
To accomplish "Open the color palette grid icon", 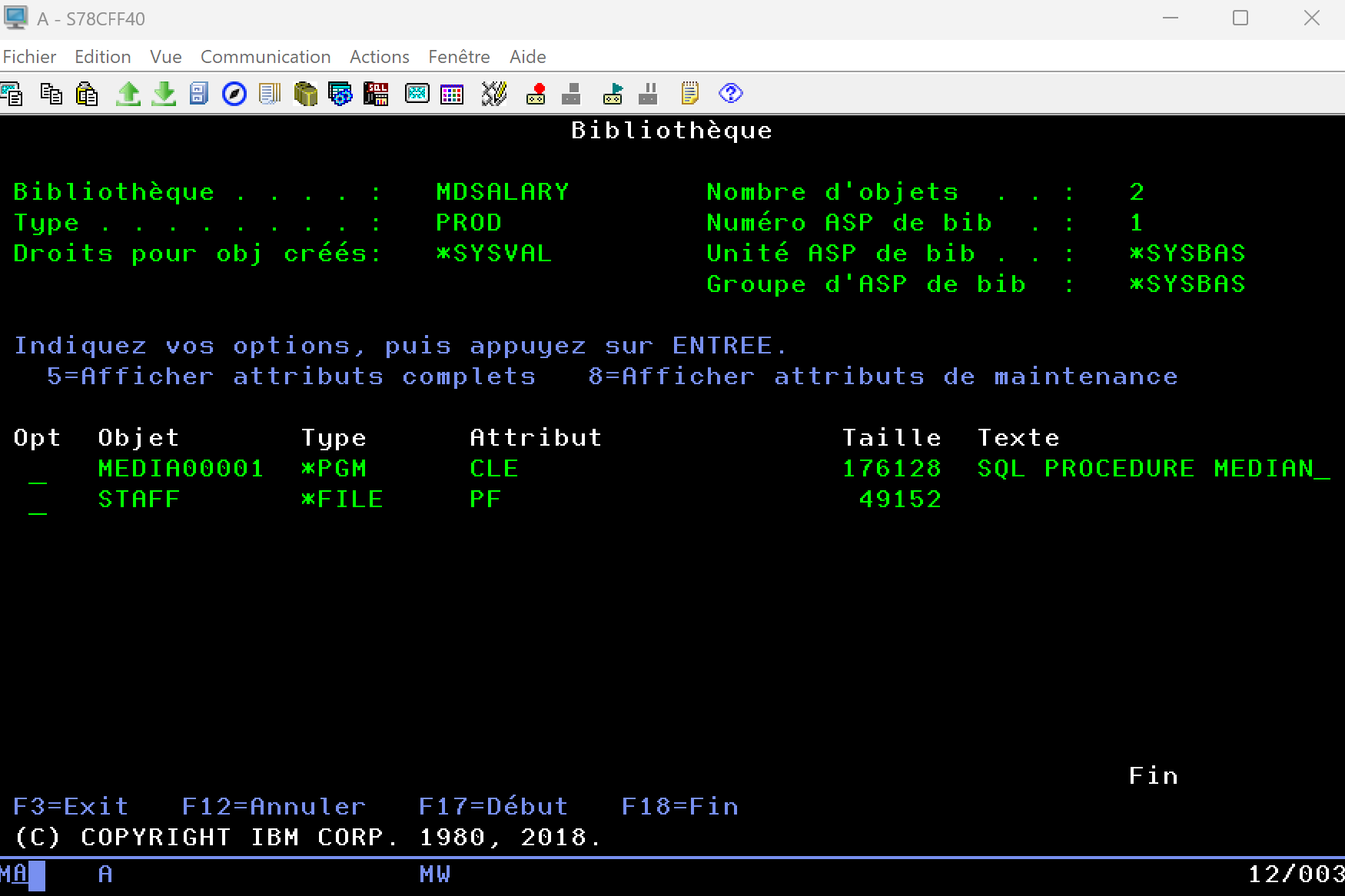I will (452, 94).
